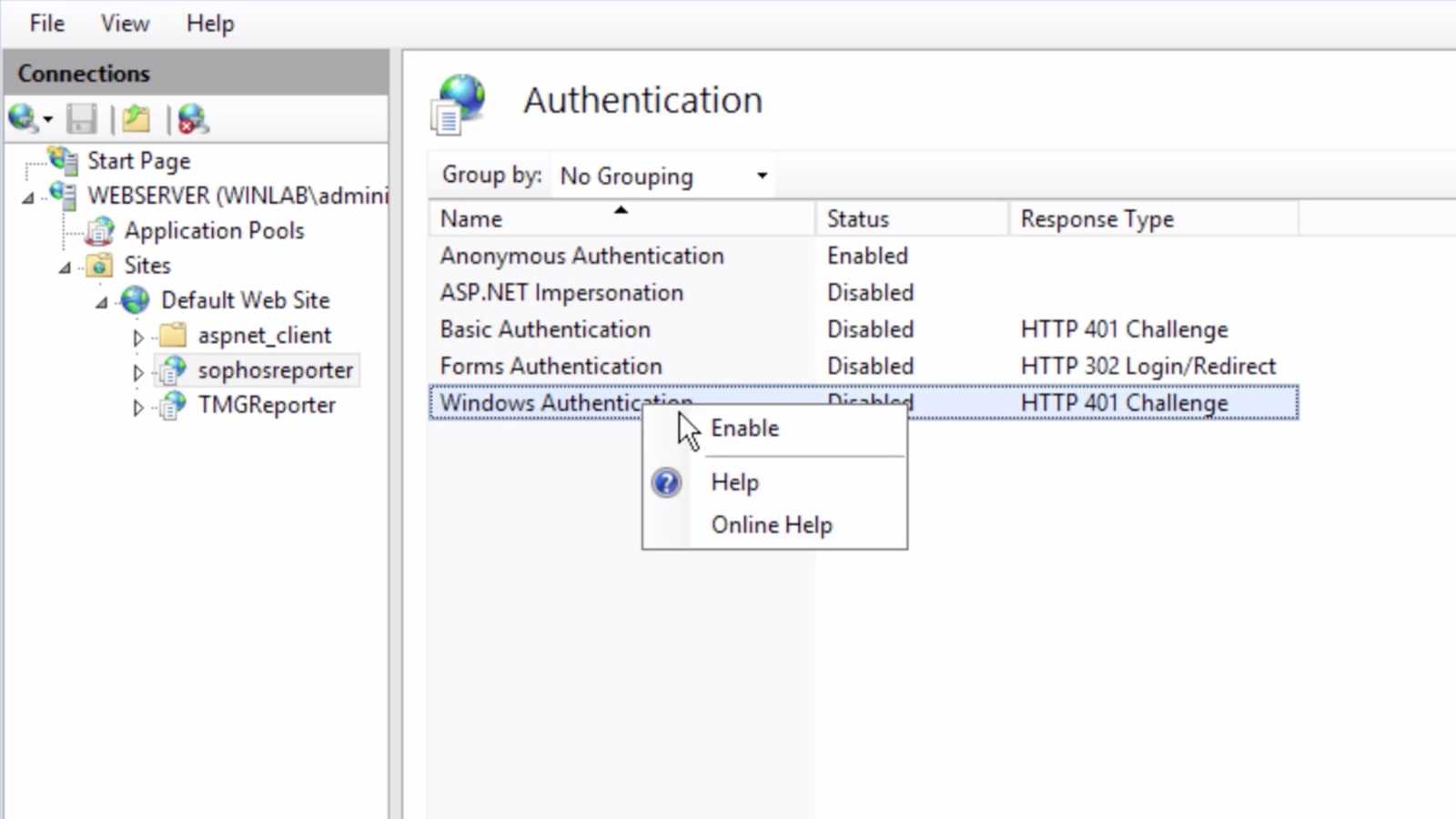
Task: Expand the sophosreporter tree node
Action: [137, 370]
